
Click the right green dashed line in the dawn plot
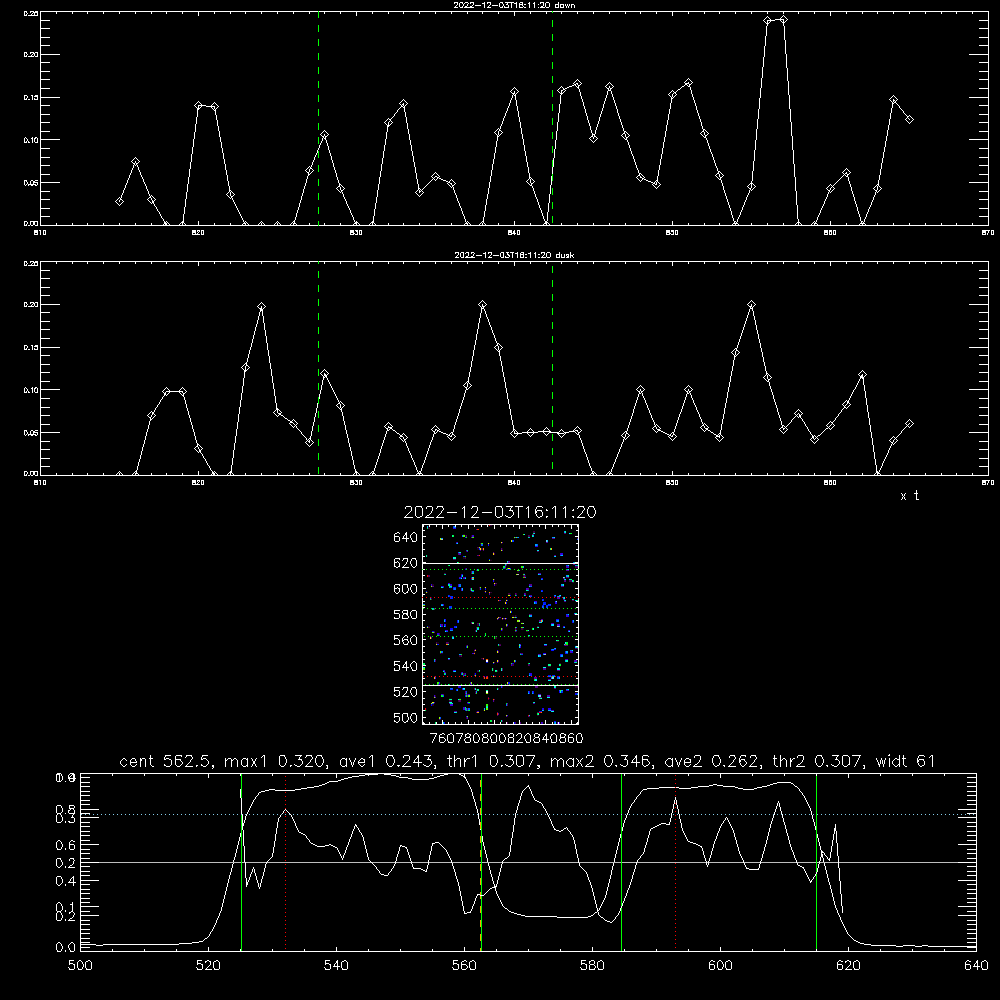coord(552,118)
